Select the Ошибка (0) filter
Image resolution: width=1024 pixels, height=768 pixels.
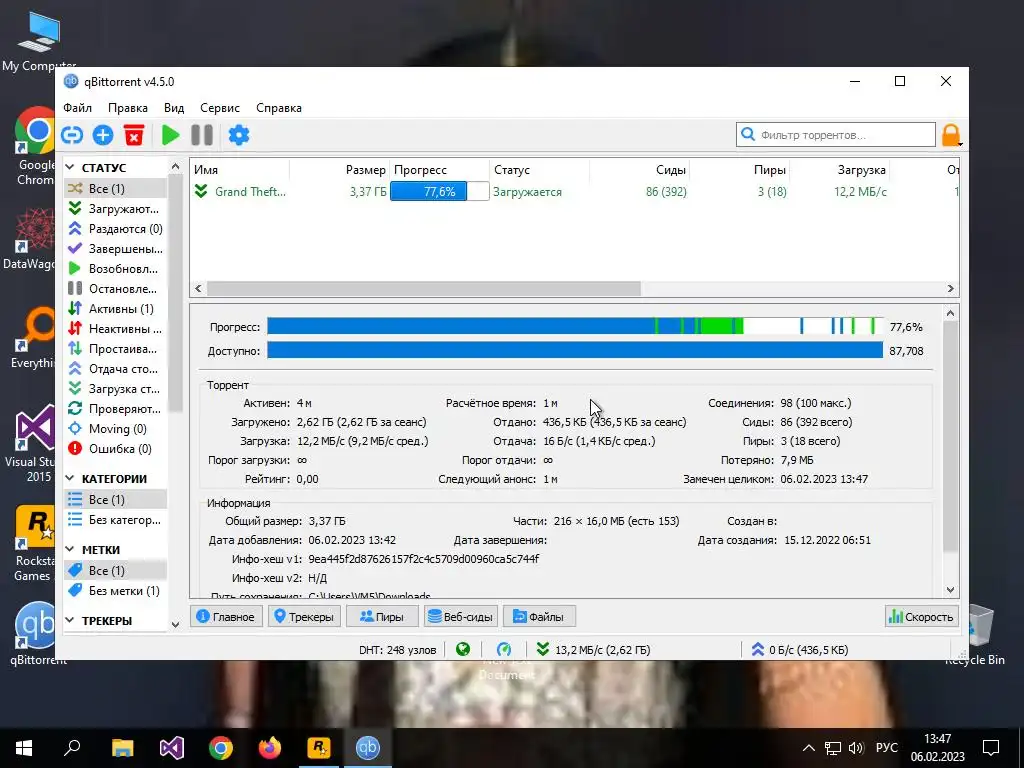pos(116,449)
